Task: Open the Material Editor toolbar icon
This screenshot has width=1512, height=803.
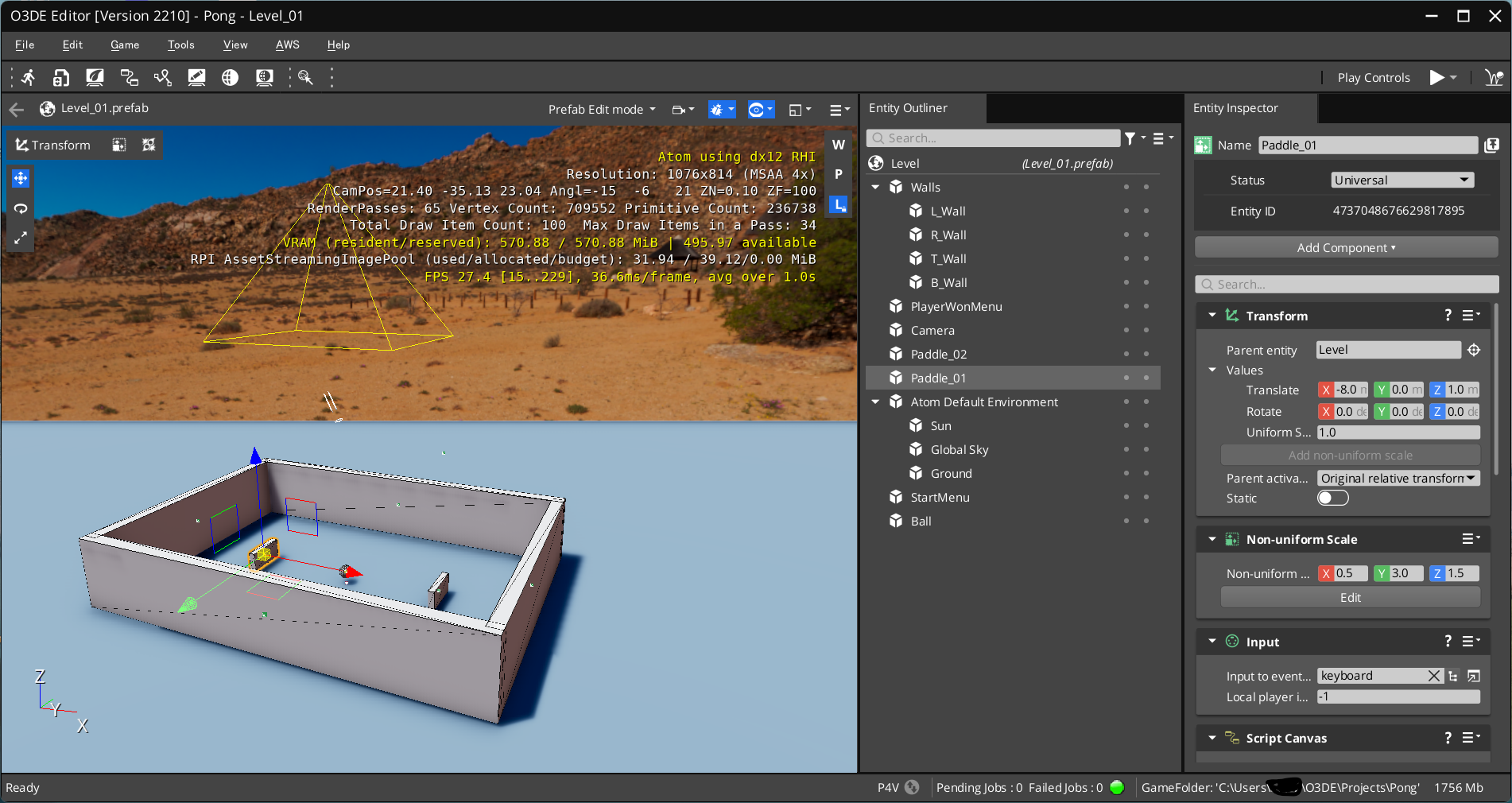Action: pyautogui.click(x=95, y=77)
